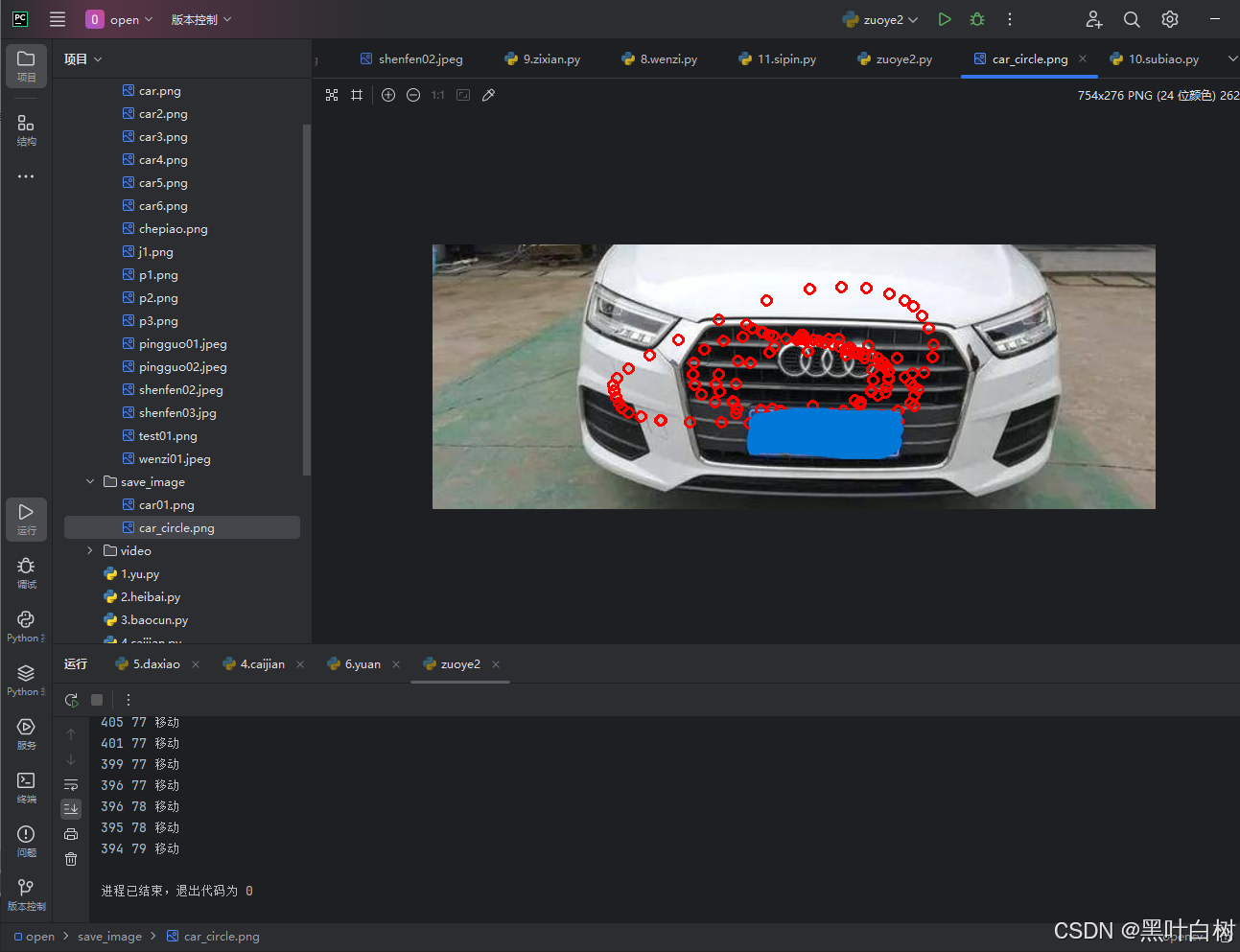The width and height of the screenshot is (1240, 952).
Task: Switch to 8.wenzi.py editor tab
Action: click(x=660, y=58)
